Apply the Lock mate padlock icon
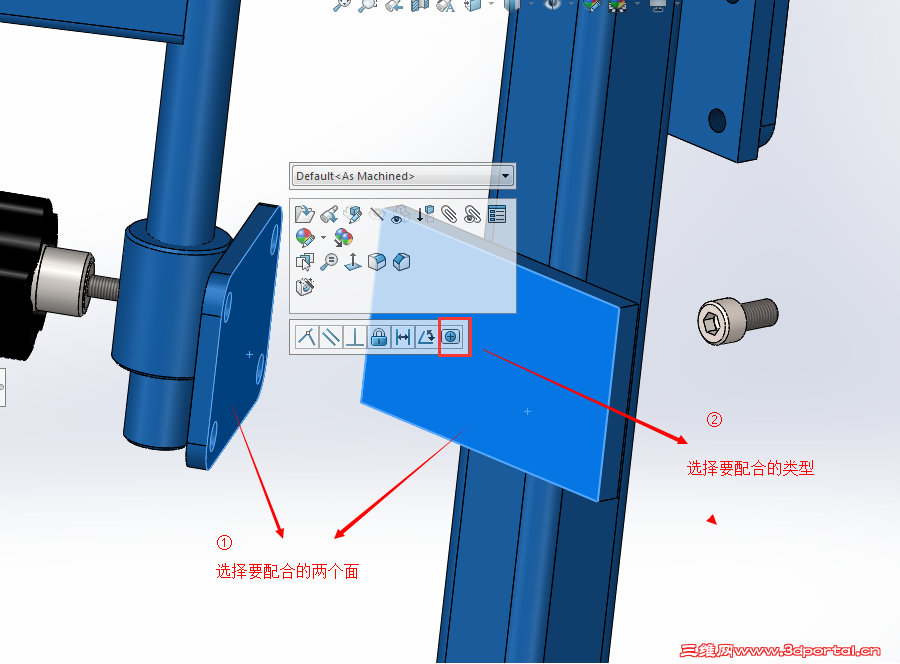This screenshot has height=664, width=900. (379, 337)
